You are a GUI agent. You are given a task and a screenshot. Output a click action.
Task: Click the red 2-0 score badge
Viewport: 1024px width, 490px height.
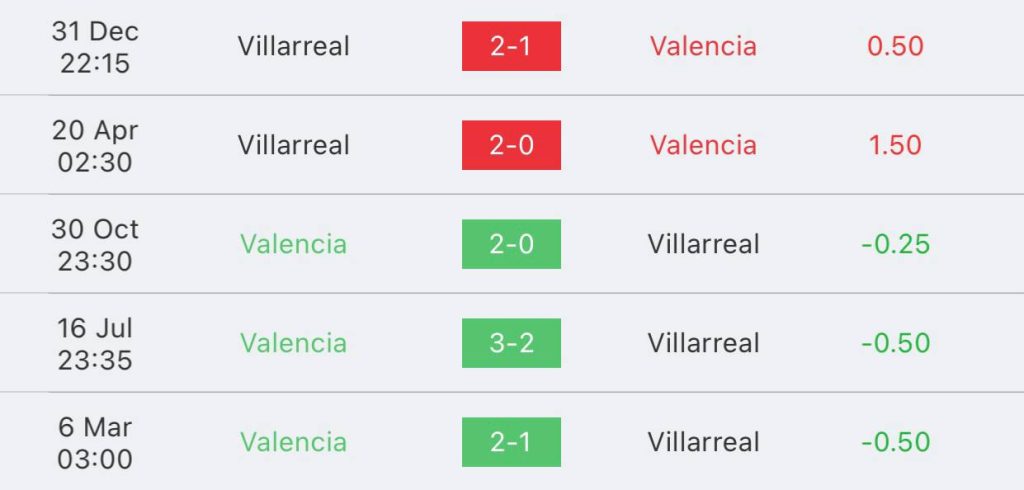[511, 145]
